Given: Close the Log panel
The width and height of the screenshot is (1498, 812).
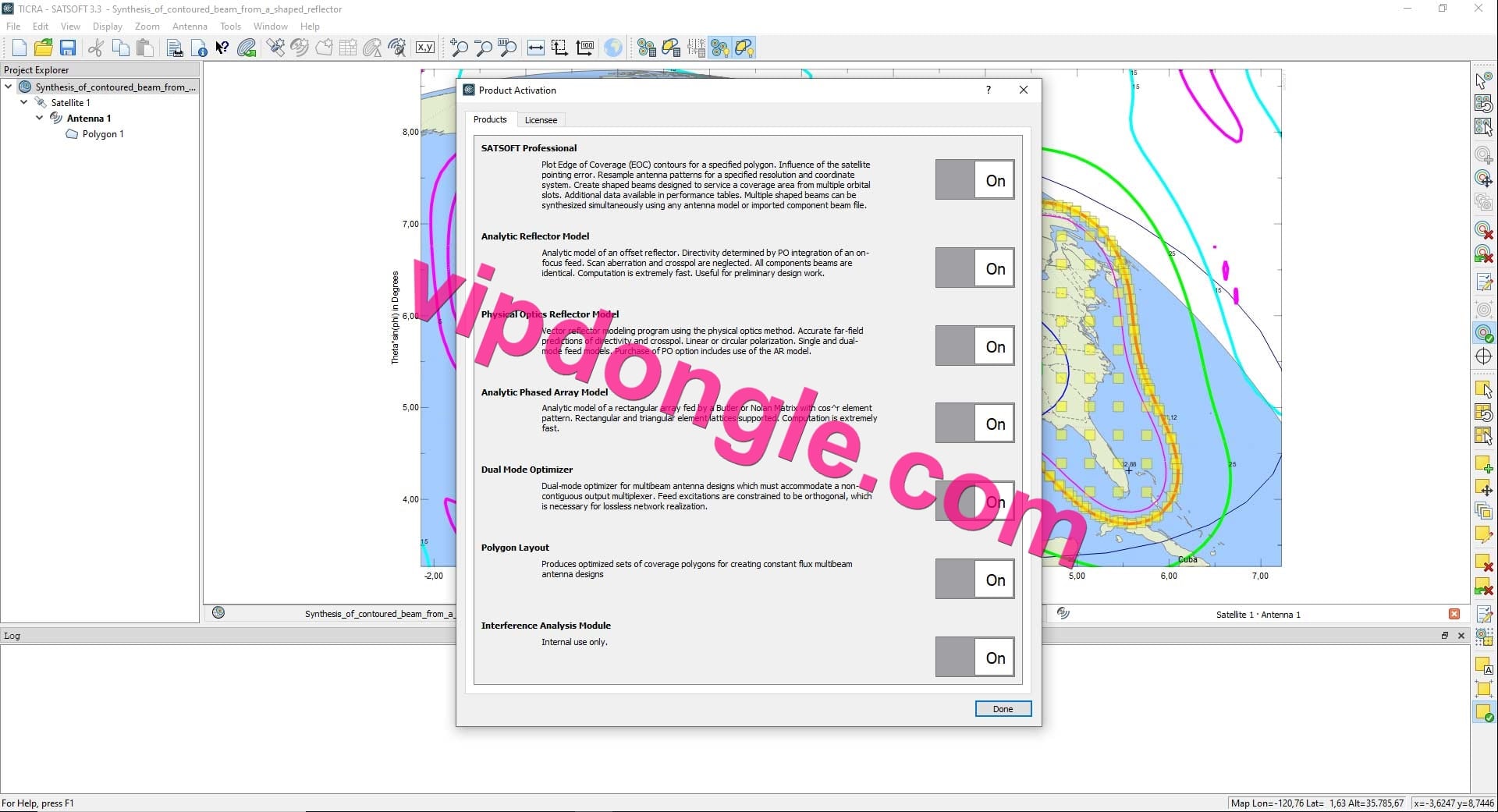Looking at the screenshot, I should [x=1461, y=636].
